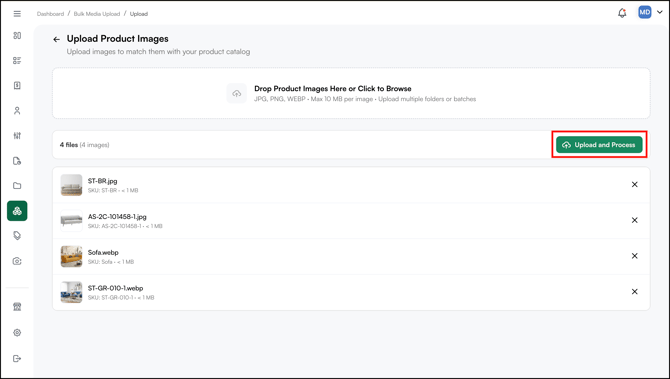Remove Sofa.webp from the list
The height and width of the screenshot is (379, 670).
pos(635,256)
